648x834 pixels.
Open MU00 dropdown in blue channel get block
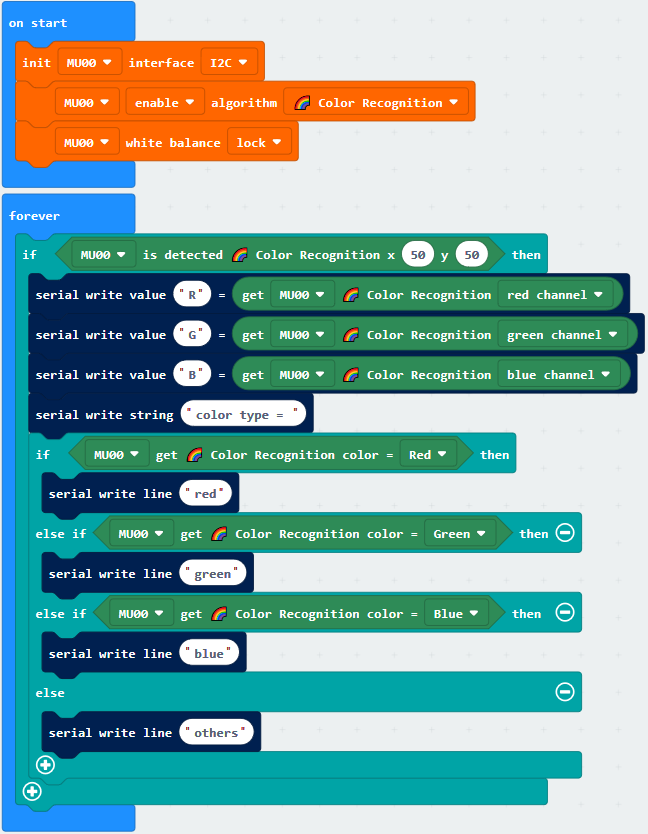click(x=302, y=375)
